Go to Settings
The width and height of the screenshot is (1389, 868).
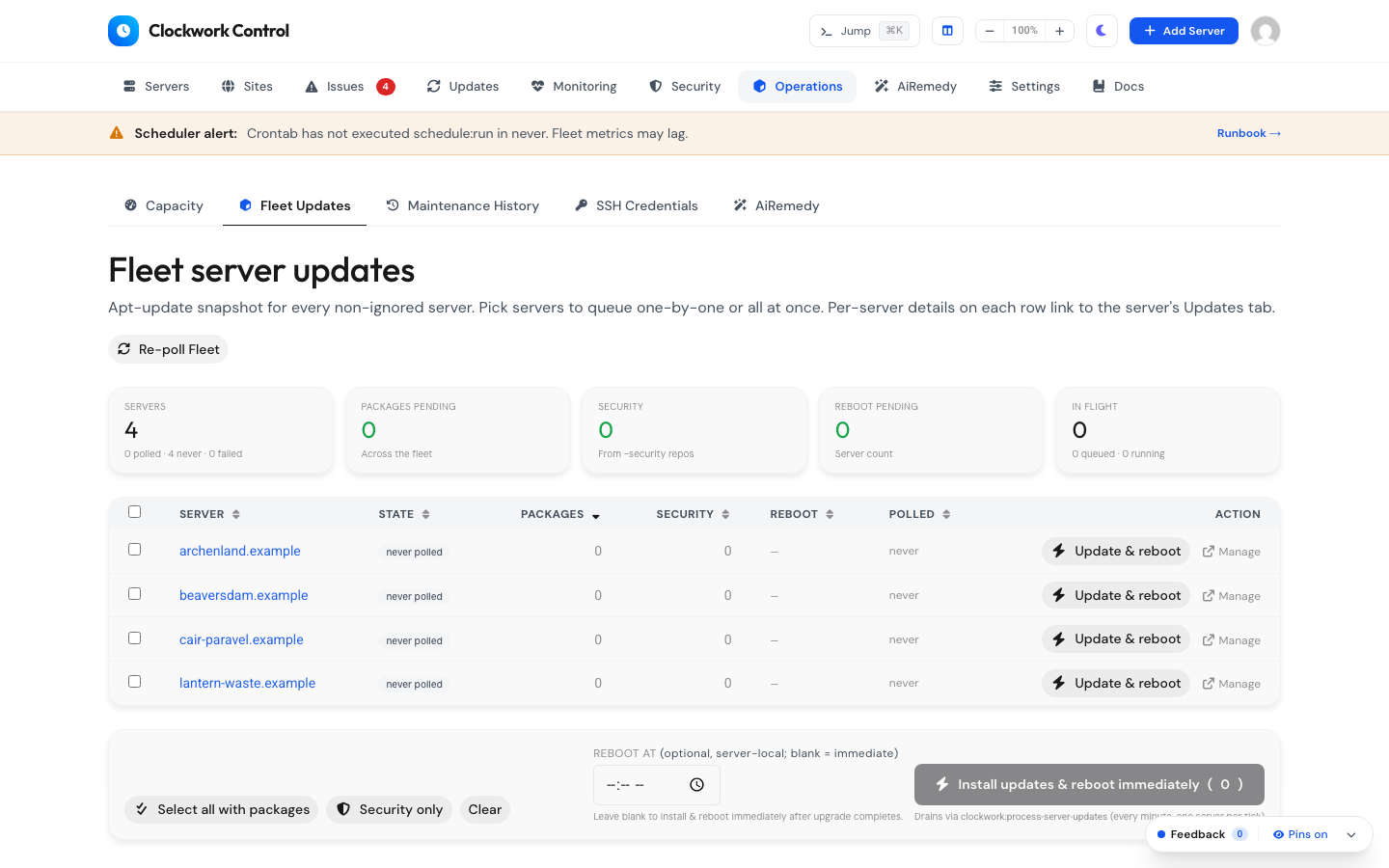click(1024, 87)
